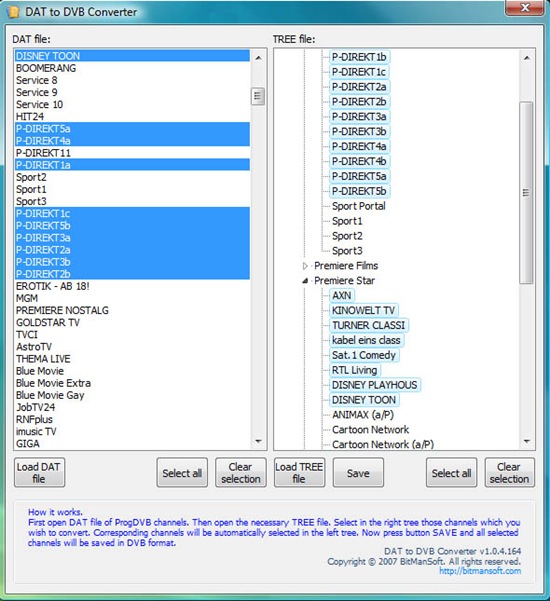This screenshot has width=550, height=601.
Task: Click Select all under the DAT list
Action: click(182, 473)
